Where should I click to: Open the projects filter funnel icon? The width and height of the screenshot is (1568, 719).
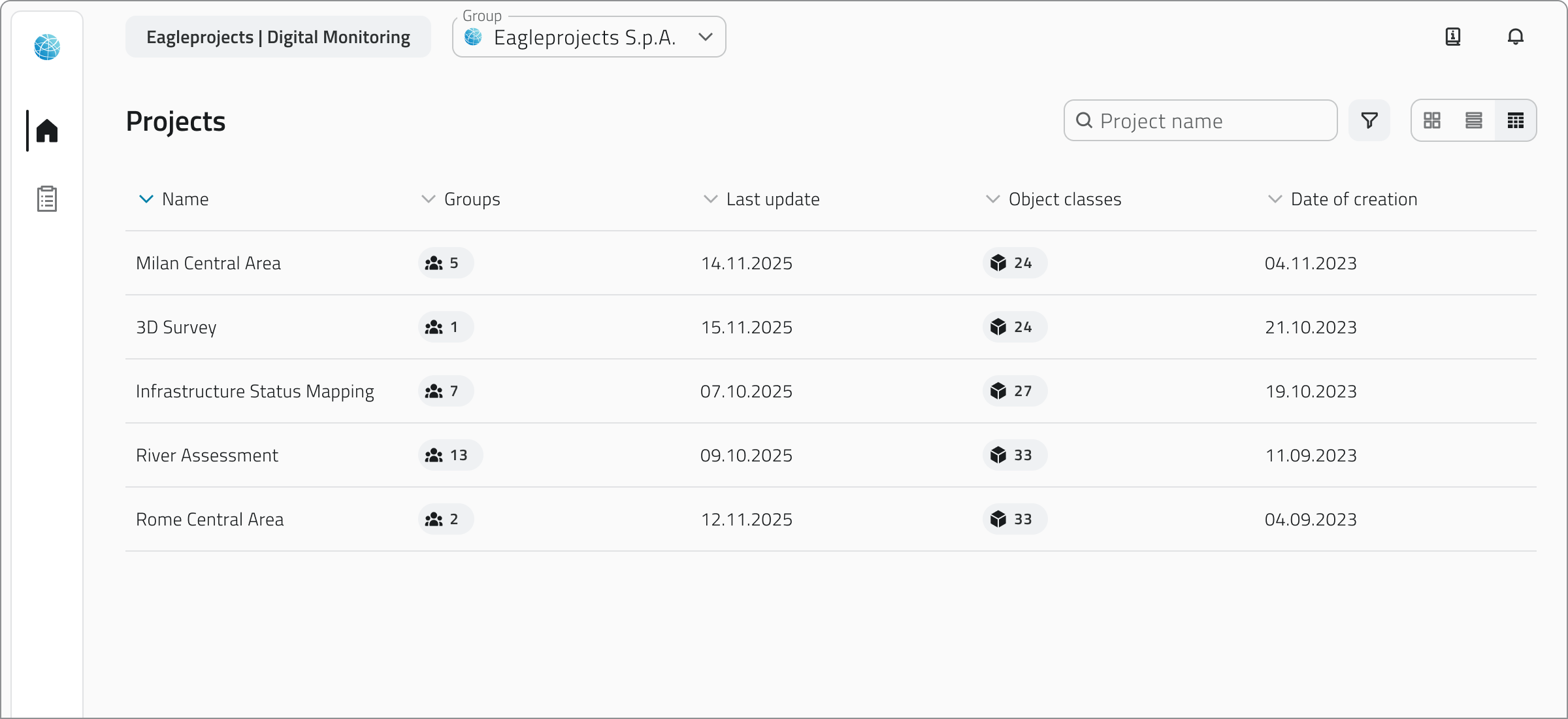click(1369, 120)
